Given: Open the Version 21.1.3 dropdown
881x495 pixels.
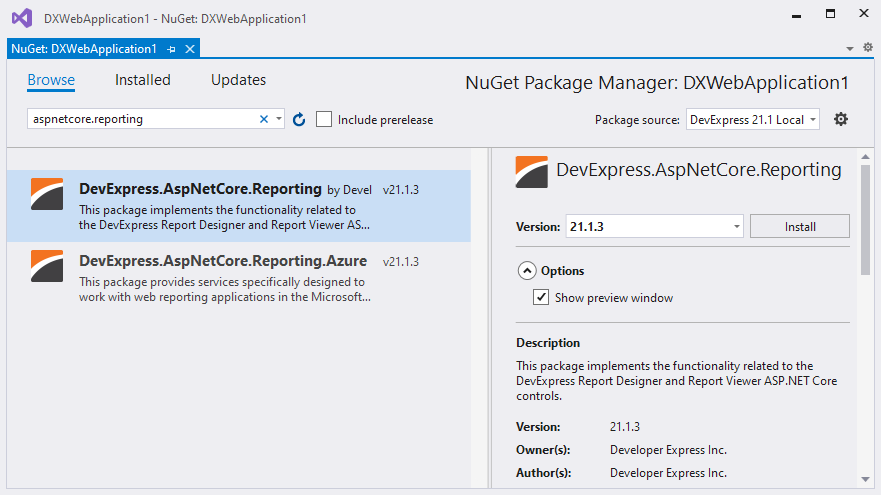Looking at the screenshot, I should pyautogui.click(x=654, y=226).
